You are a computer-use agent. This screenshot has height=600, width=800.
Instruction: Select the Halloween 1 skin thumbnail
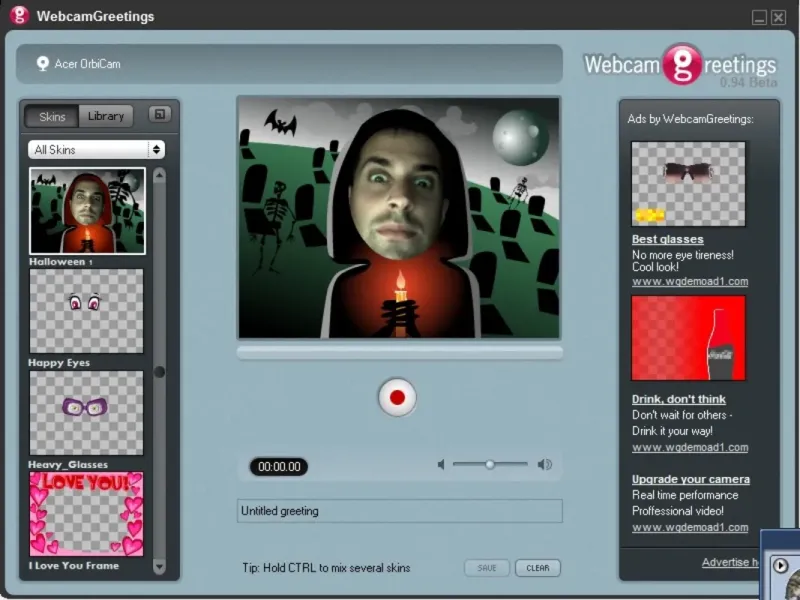coord(87,211)
